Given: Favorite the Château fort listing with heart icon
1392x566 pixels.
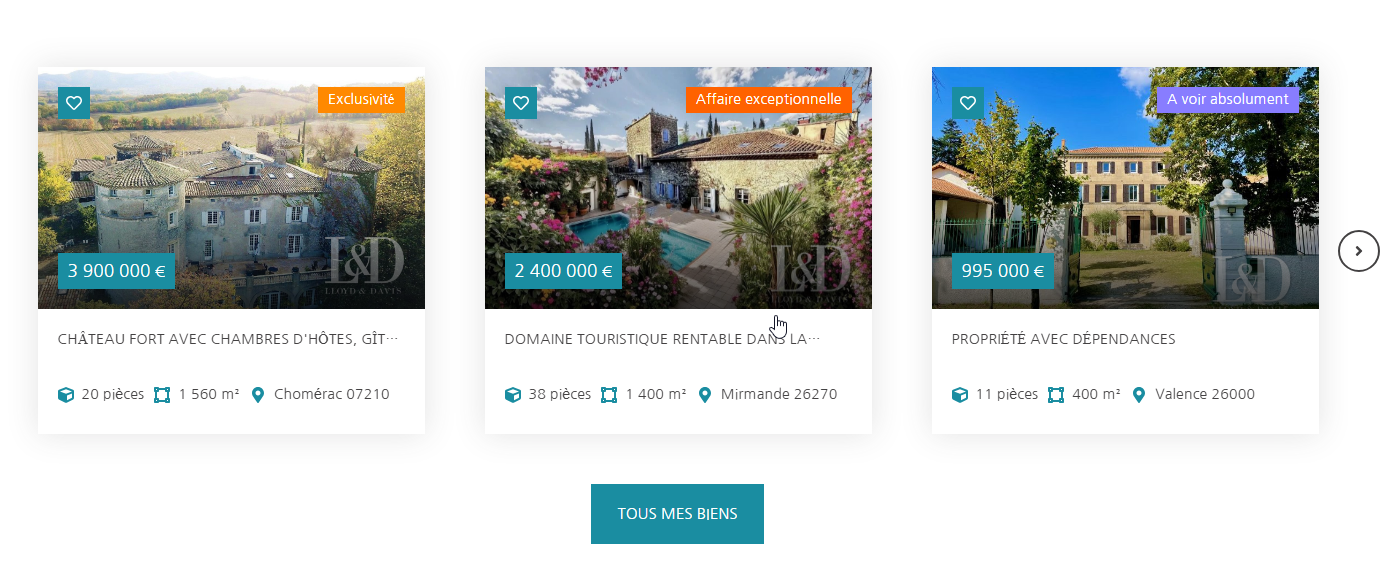Looking at the screenshot, I should [74, 103].
